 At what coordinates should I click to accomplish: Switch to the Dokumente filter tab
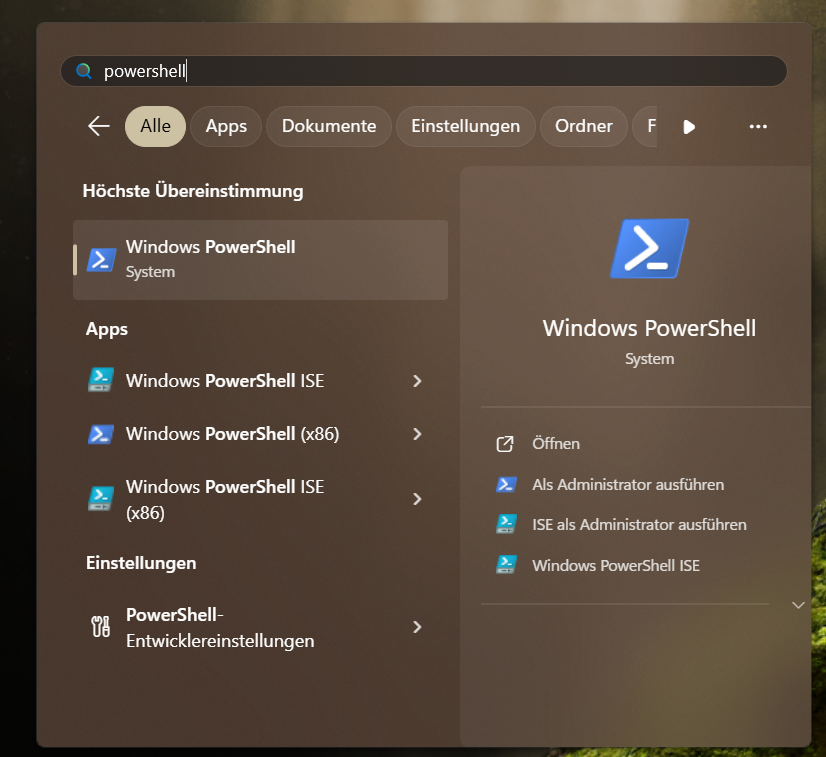(x=329, y=126)
